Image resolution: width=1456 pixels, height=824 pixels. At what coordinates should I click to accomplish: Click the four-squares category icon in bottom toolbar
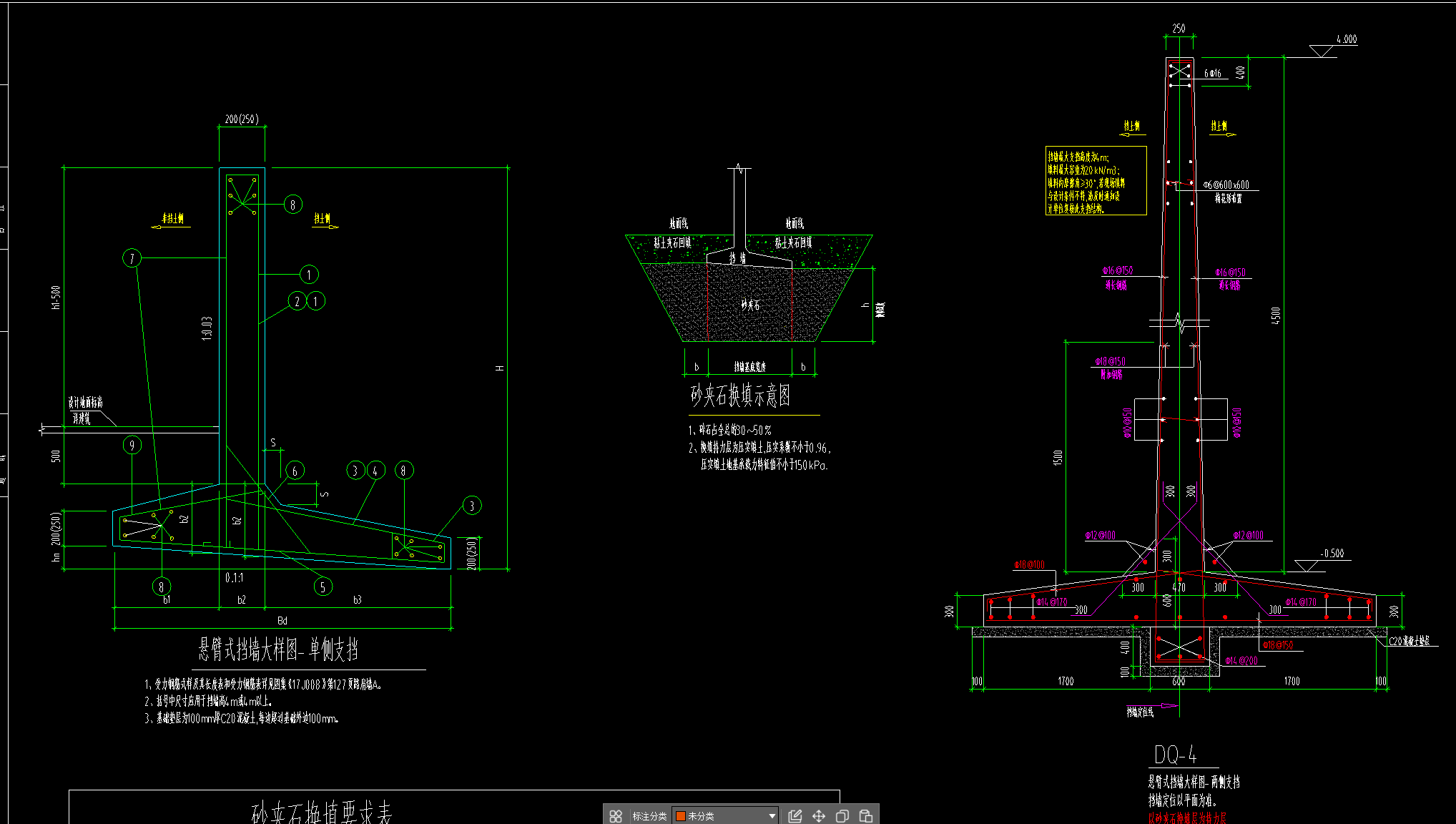(616, 816)
